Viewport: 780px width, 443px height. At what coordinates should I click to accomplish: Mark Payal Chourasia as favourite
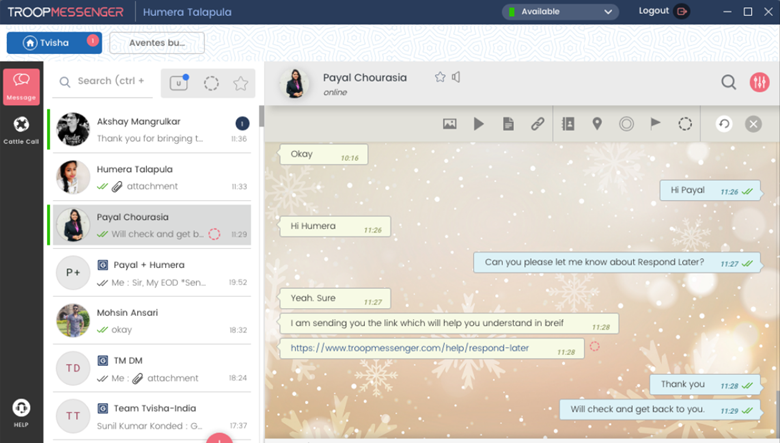pyautogui.click(x=440, y=77)
